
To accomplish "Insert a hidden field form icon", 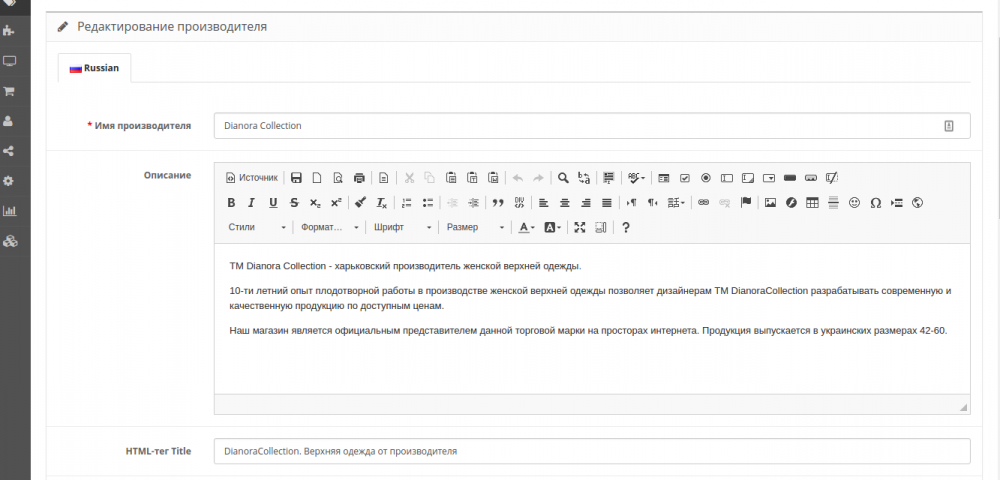I will tap(832, 178).
